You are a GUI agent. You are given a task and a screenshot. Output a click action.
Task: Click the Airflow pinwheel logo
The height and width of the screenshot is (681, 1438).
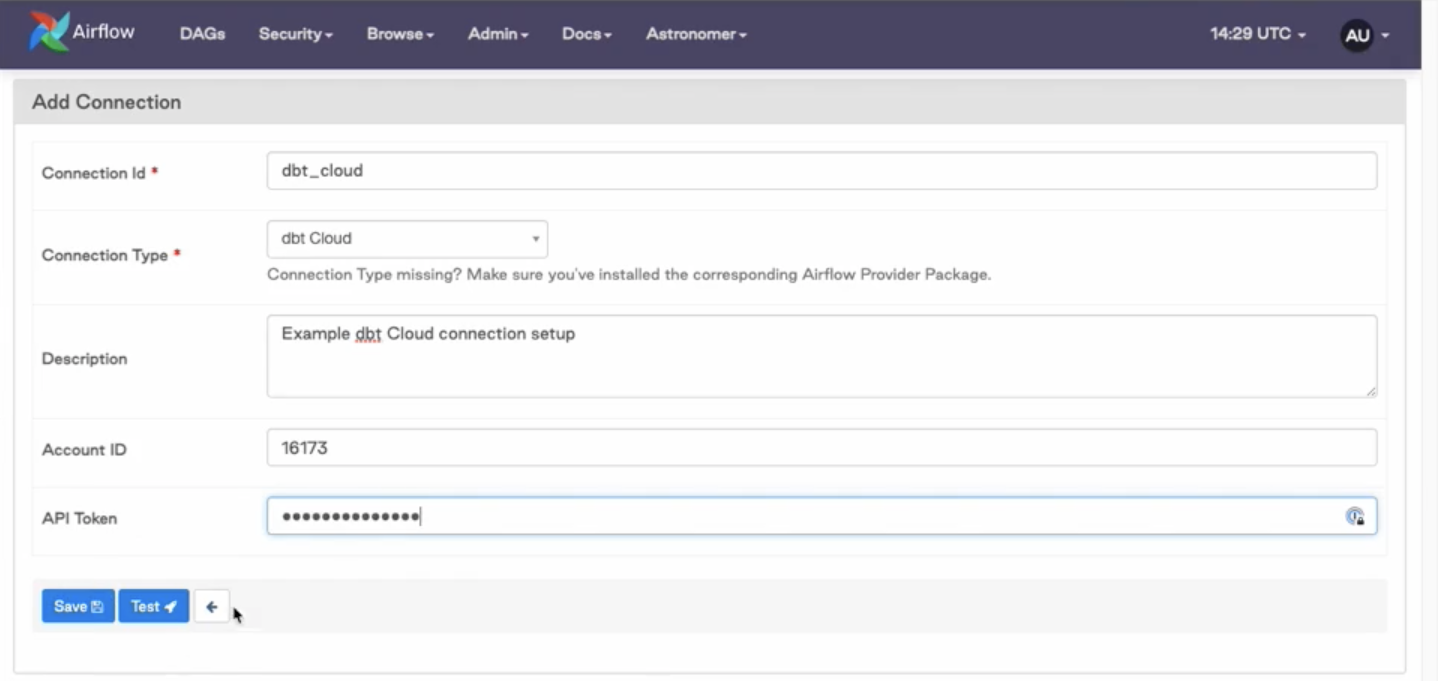[48, 32]
